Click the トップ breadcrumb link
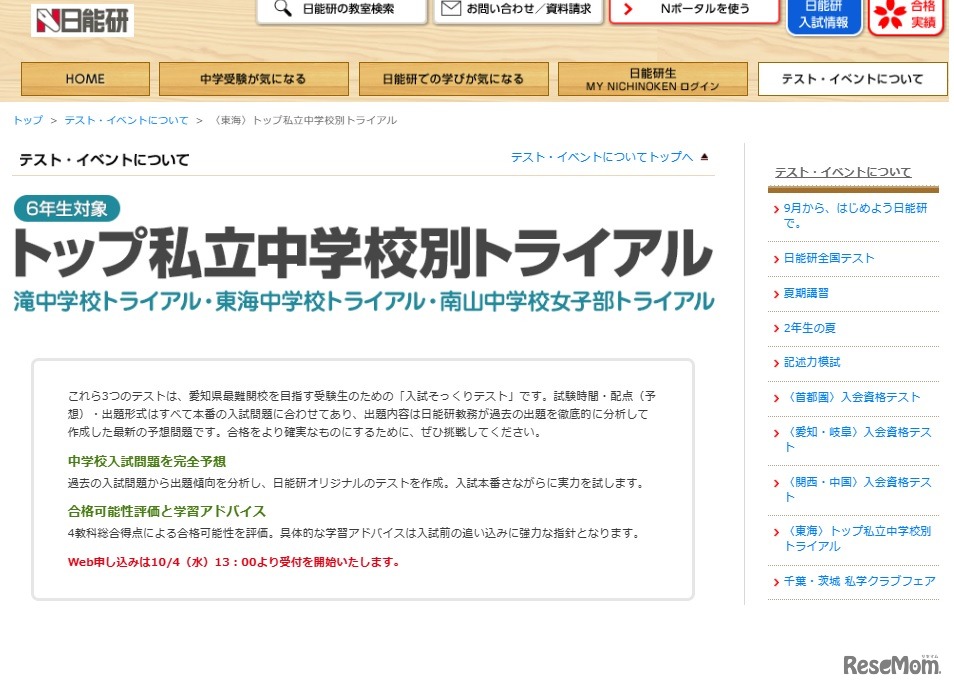The image size is (954, 688). [x=27, y=119]
